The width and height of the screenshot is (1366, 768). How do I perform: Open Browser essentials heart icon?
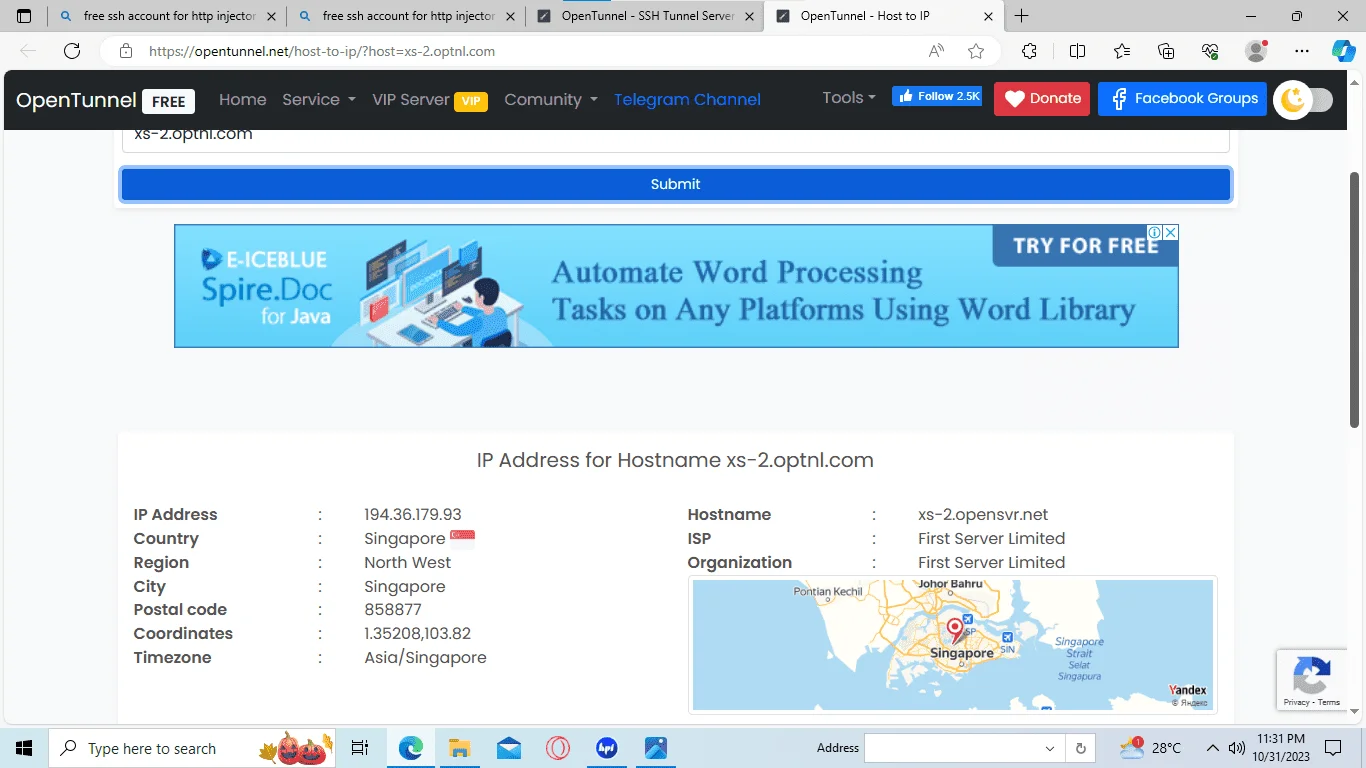[x=1210, y=51]
